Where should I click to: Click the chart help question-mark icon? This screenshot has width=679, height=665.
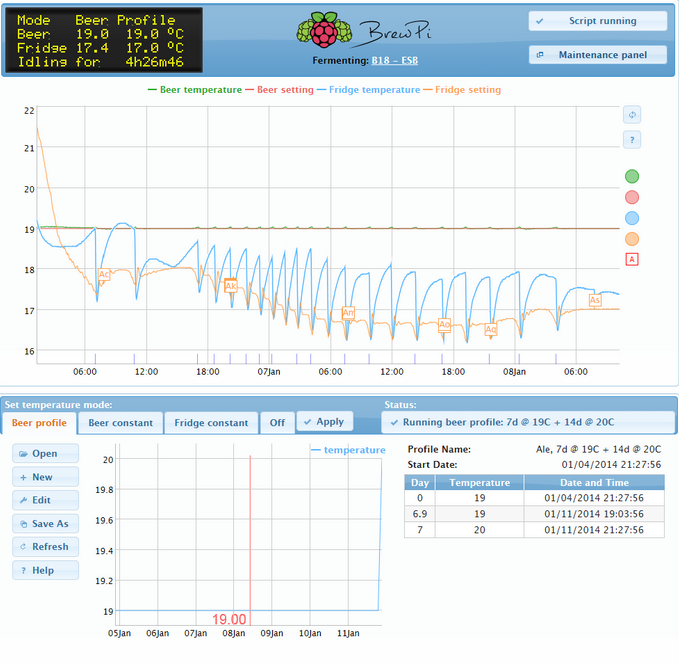point(631,139)
